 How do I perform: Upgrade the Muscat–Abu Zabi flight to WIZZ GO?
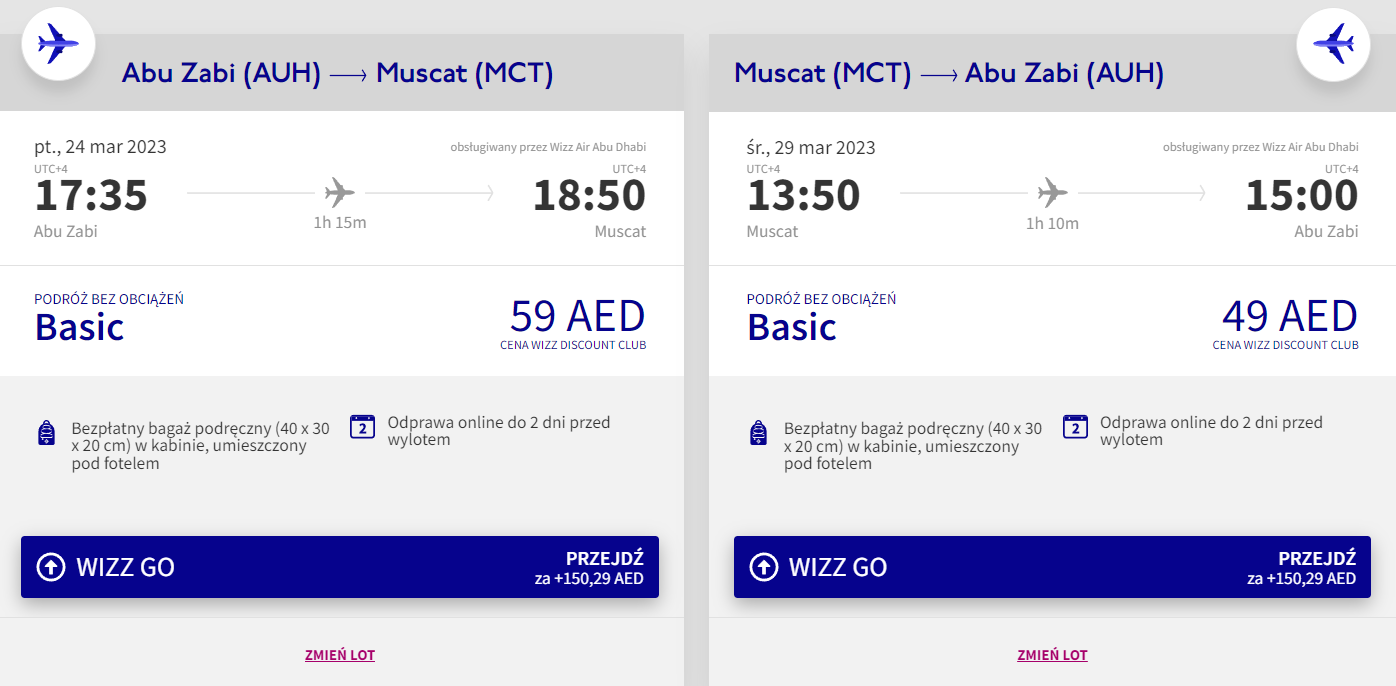(x=1052, y=567)
